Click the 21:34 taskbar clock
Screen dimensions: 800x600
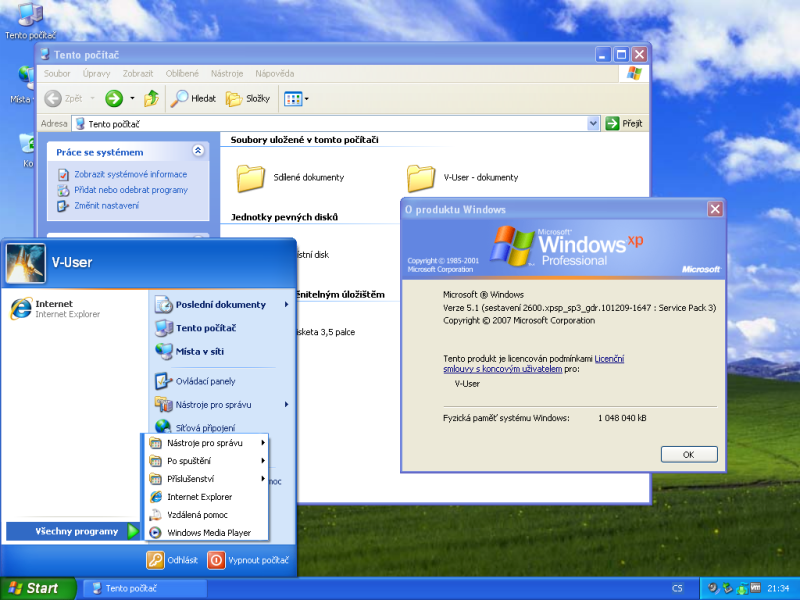[x=778, y=588]
